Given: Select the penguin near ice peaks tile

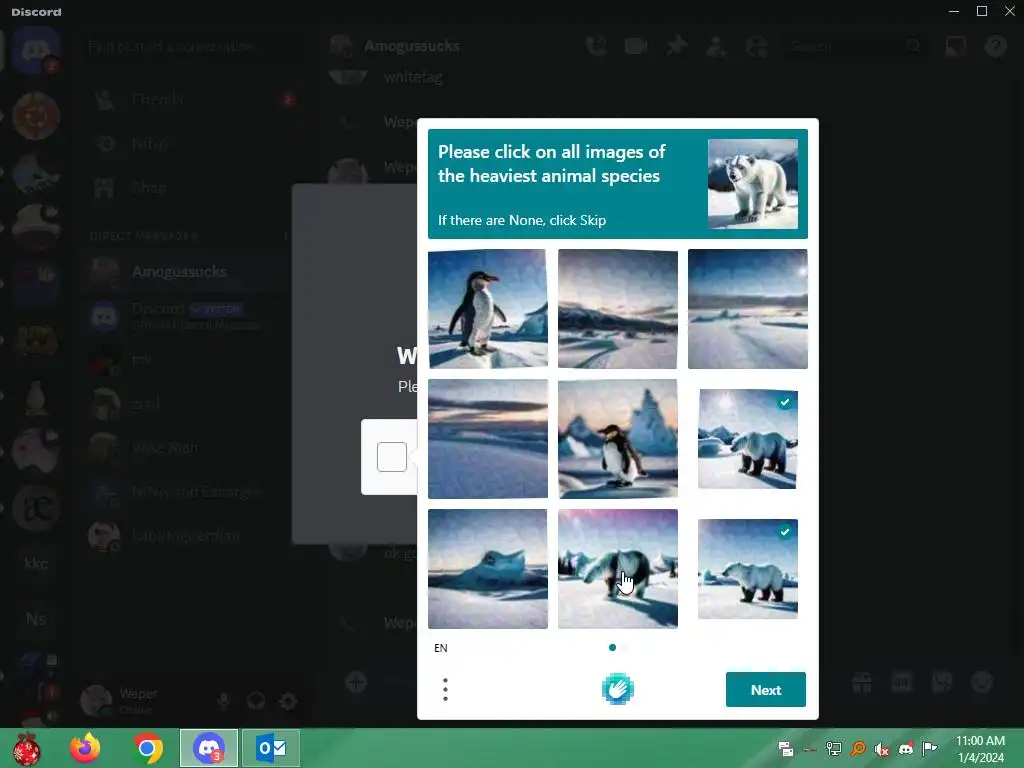Looking at the screenshot, I should point(618,438).
